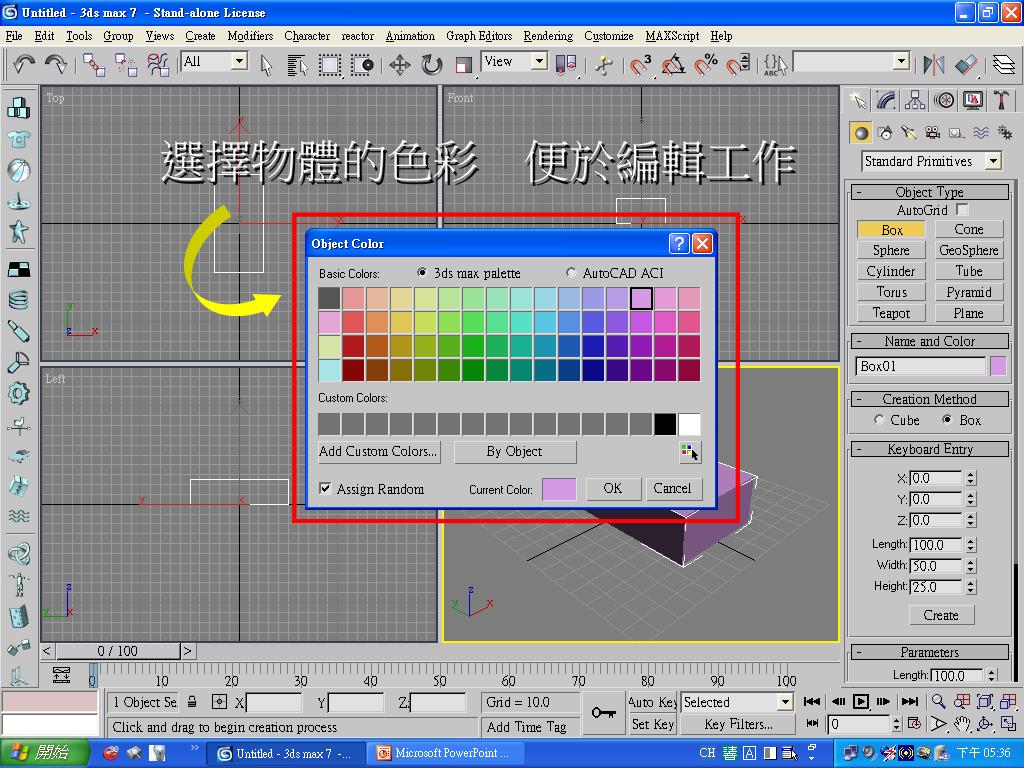Click the Undo arrow in the main toolbar
1024x768 pixels.
pos(24,63)
